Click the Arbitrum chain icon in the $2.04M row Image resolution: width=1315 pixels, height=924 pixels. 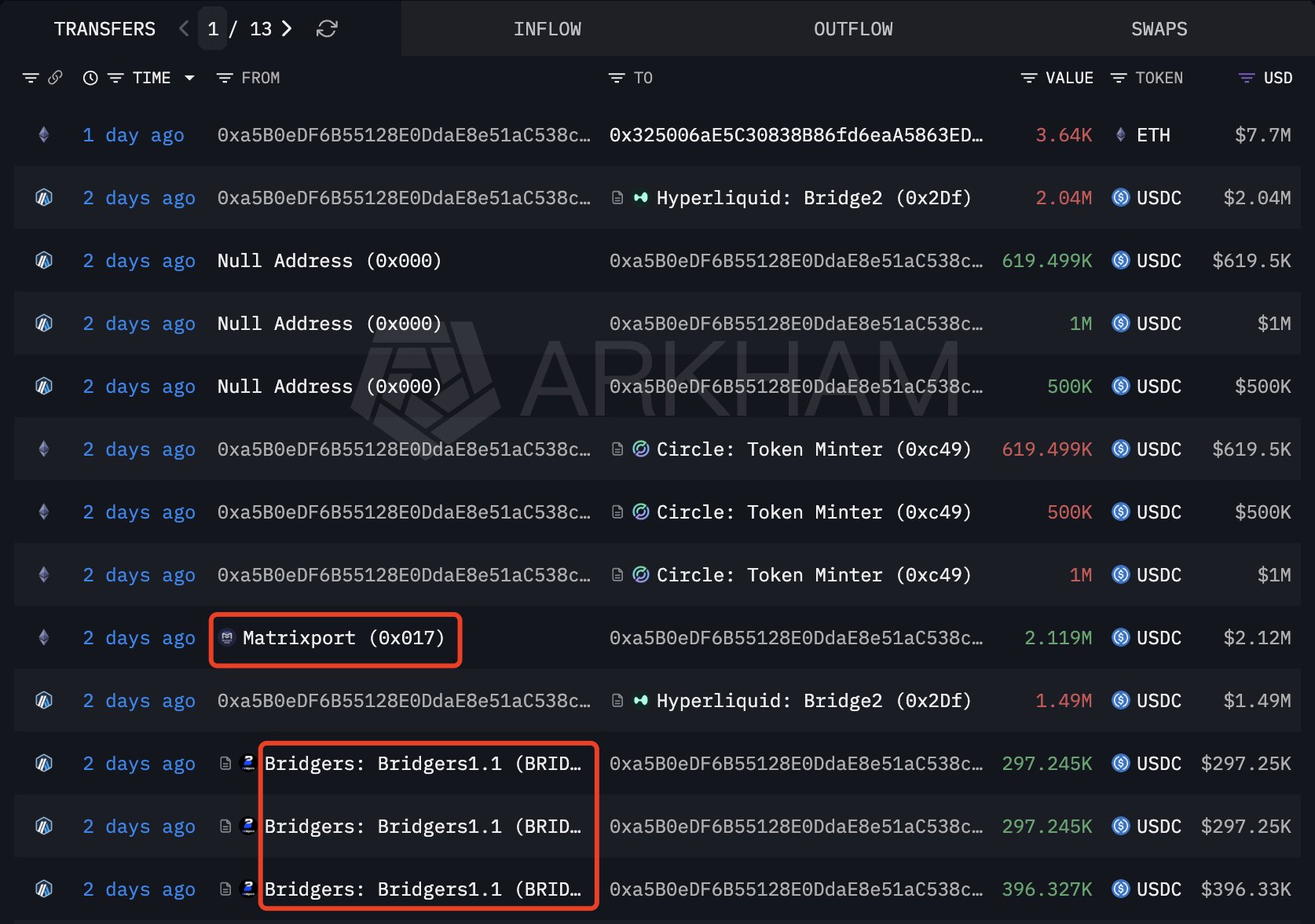(x=44, y=198)
